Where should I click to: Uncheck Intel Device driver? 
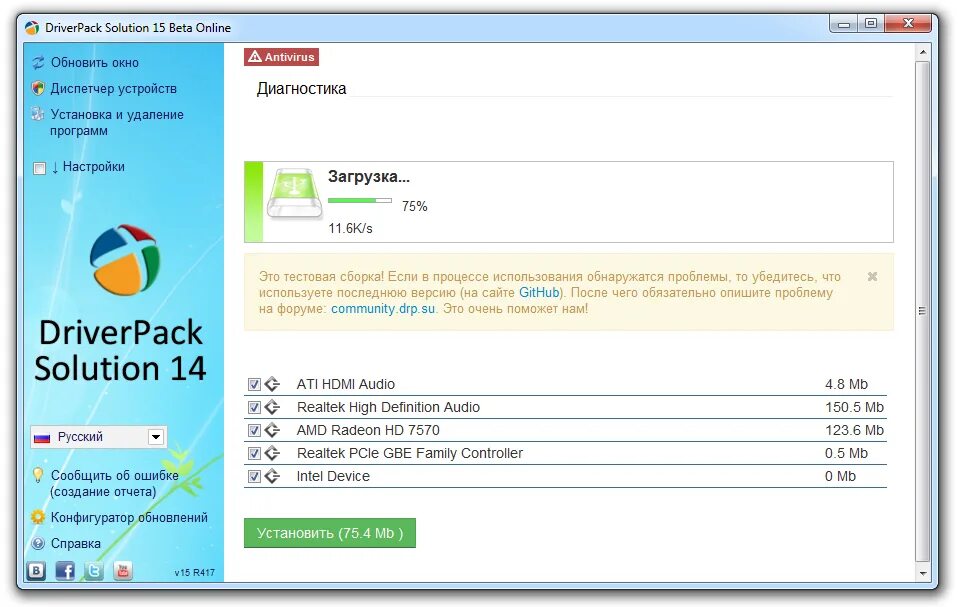tap(254, 476)
